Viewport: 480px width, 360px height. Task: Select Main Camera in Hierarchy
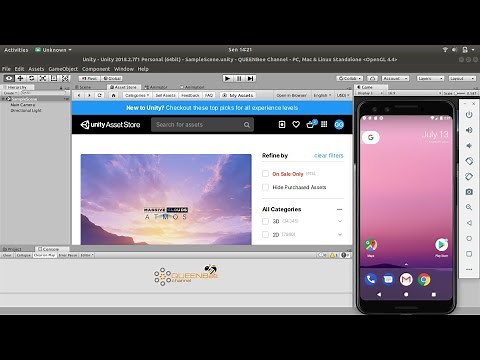(x=23, y=105)
